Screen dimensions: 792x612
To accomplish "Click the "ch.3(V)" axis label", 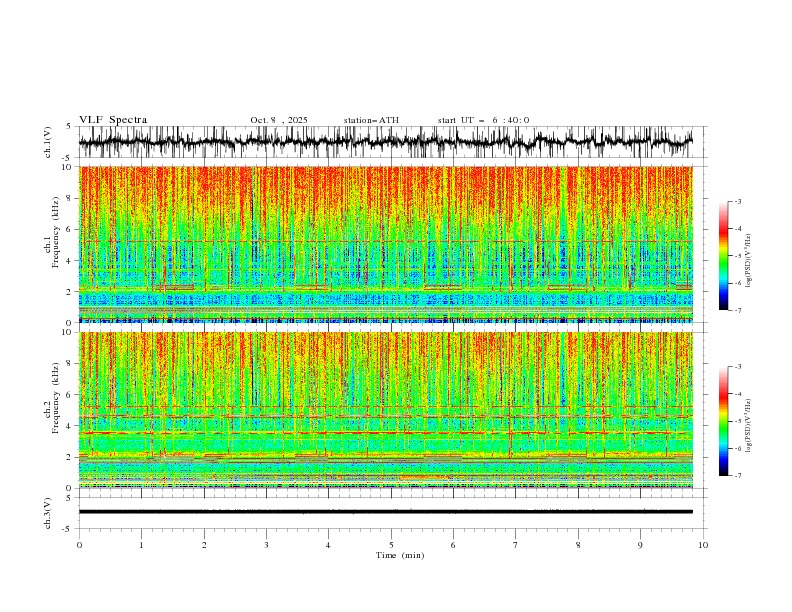I will 48,513.
